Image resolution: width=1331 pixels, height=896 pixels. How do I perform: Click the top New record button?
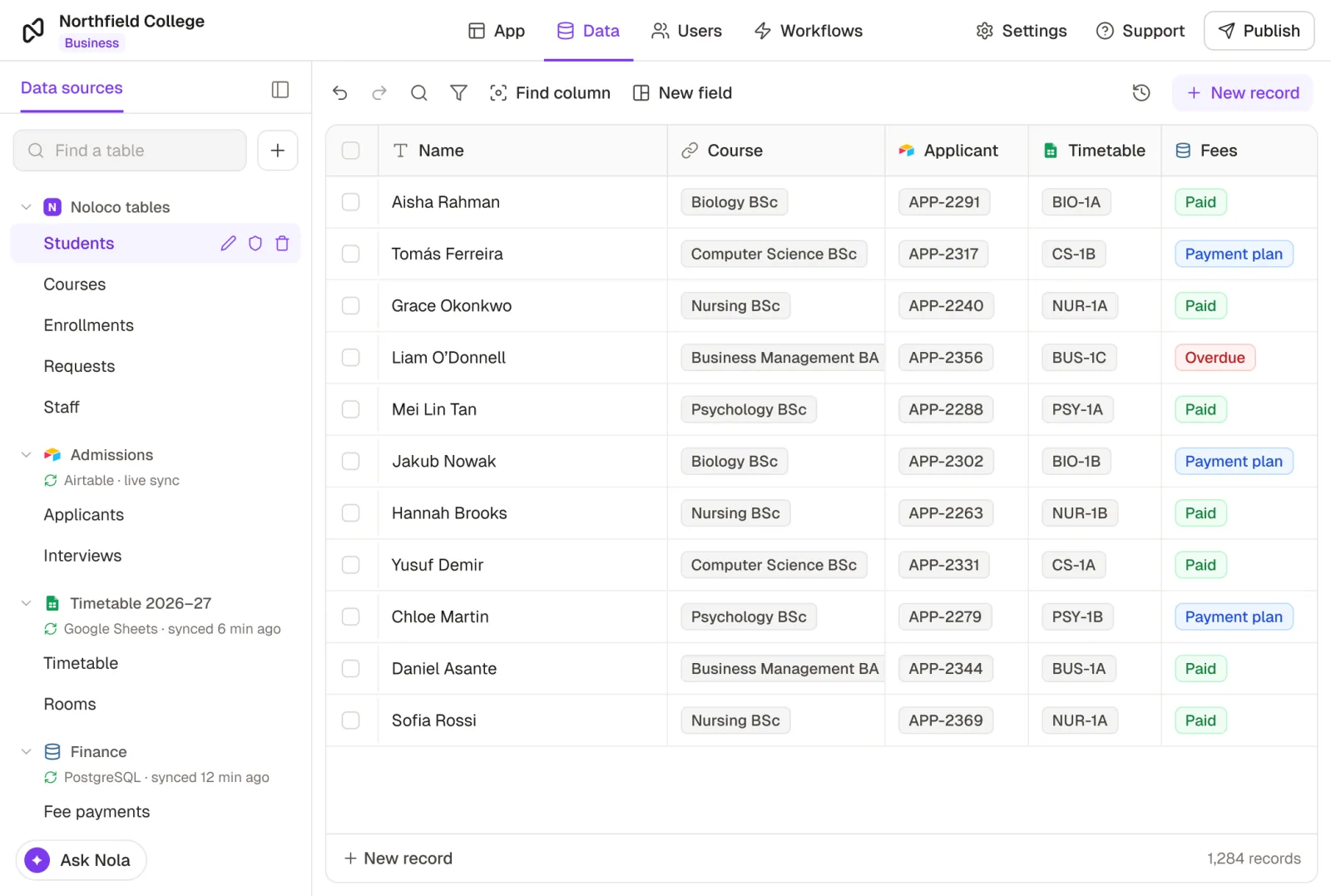pos(1243,93)
